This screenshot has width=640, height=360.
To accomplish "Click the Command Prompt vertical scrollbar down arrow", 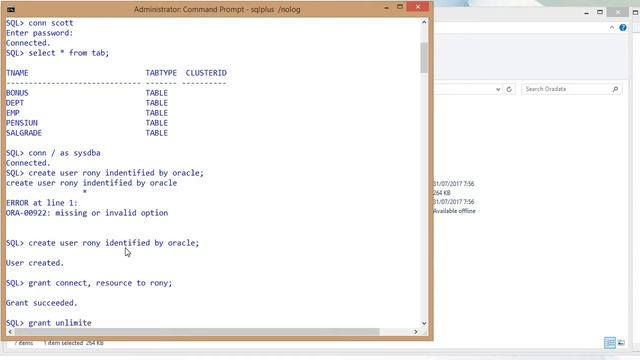I will (424, 323).
